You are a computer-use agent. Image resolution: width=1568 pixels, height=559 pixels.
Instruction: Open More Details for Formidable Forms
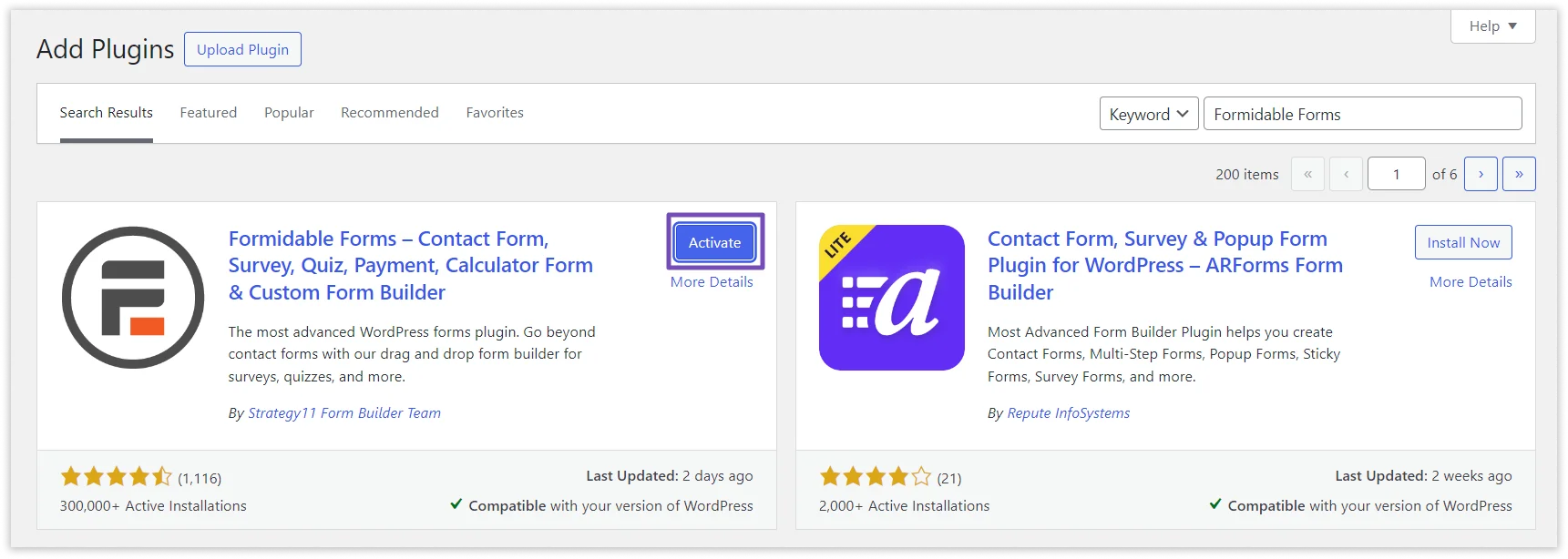[x=712, y=282]
